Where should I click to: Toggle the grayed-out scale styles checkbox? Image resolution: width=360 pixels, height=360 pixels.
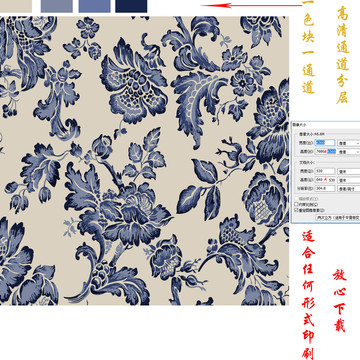(296, 199)
